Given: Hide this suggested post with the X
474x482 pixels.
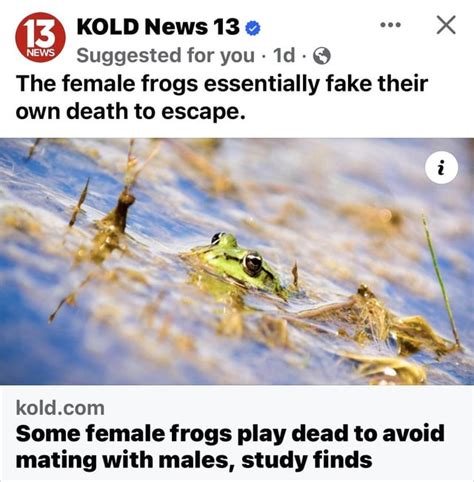Looking at the screenshot, I should coord(446,25).
